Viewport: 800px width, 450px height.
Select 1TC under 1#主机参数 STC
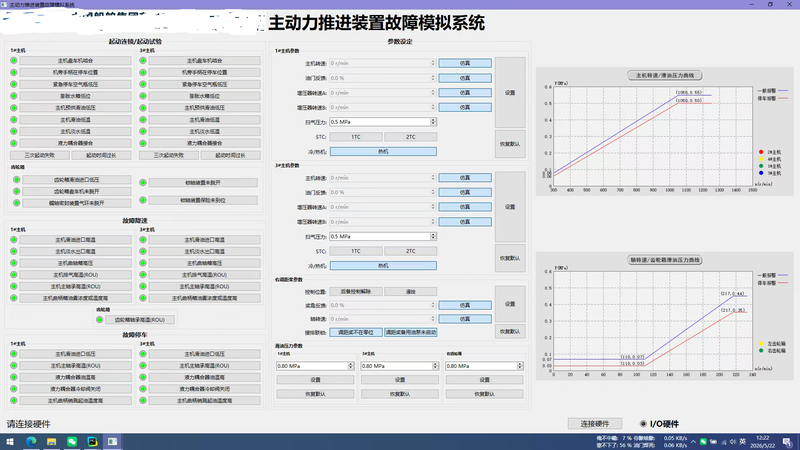click(356, 137)
